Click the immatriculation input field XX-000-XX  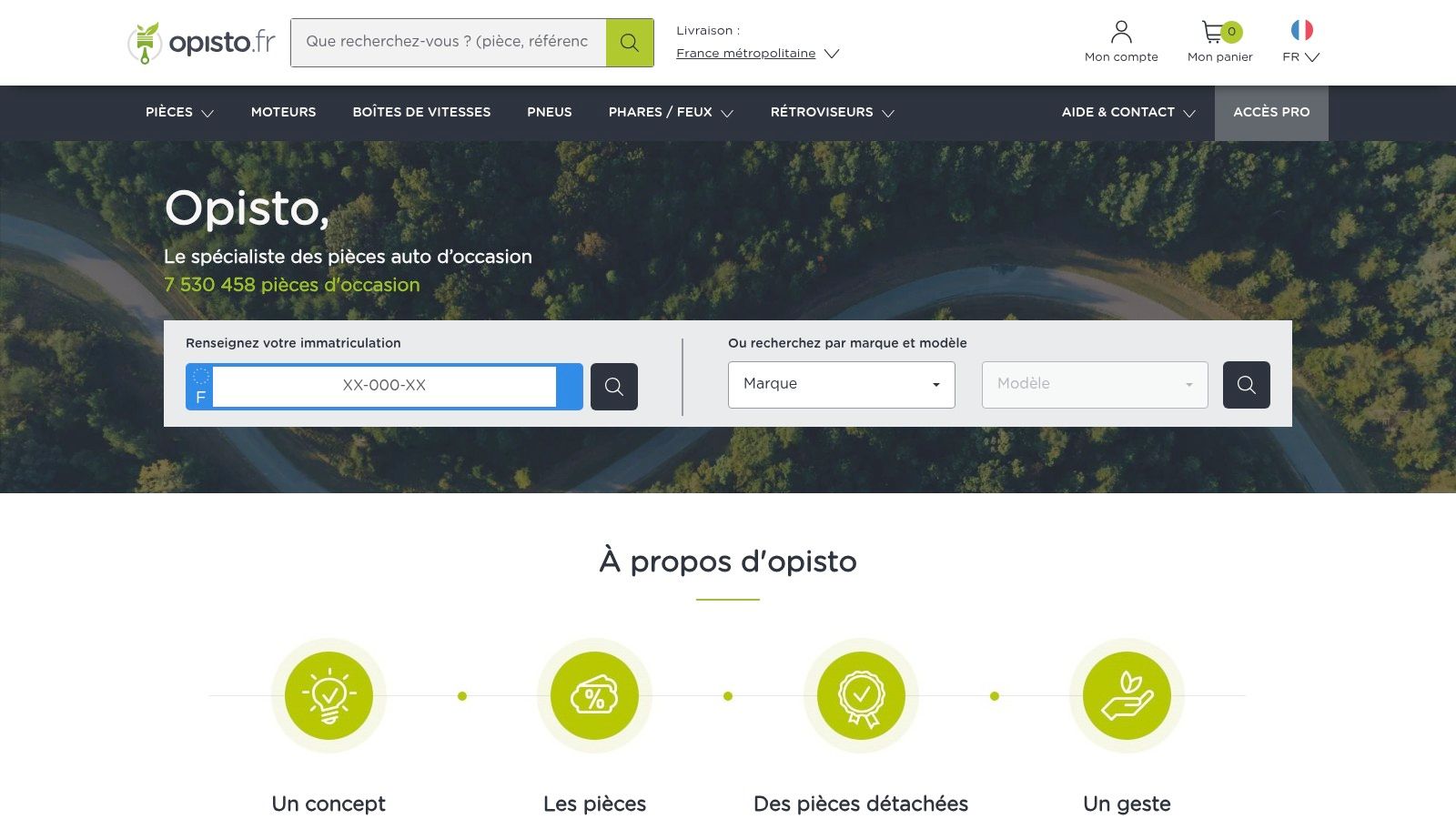(382, 386)
